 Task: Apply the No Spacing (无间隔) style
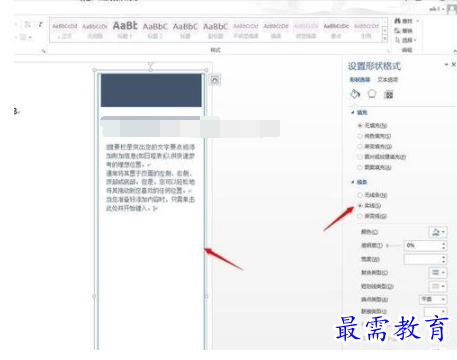coord(95,30)
